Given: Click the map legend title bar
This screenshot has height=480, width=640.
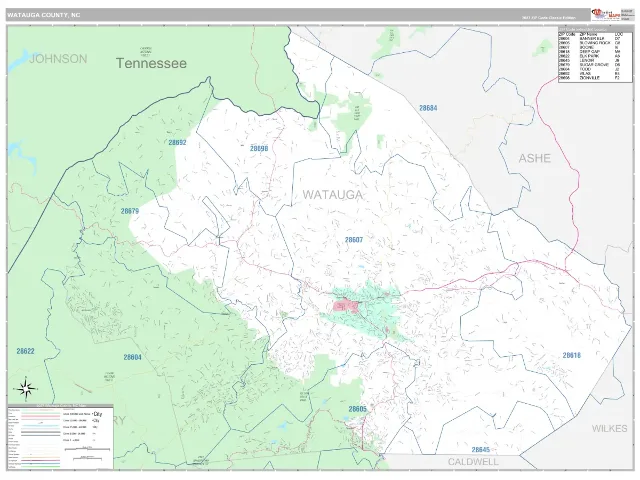Looking at the screenshot, I should (60, 406).
